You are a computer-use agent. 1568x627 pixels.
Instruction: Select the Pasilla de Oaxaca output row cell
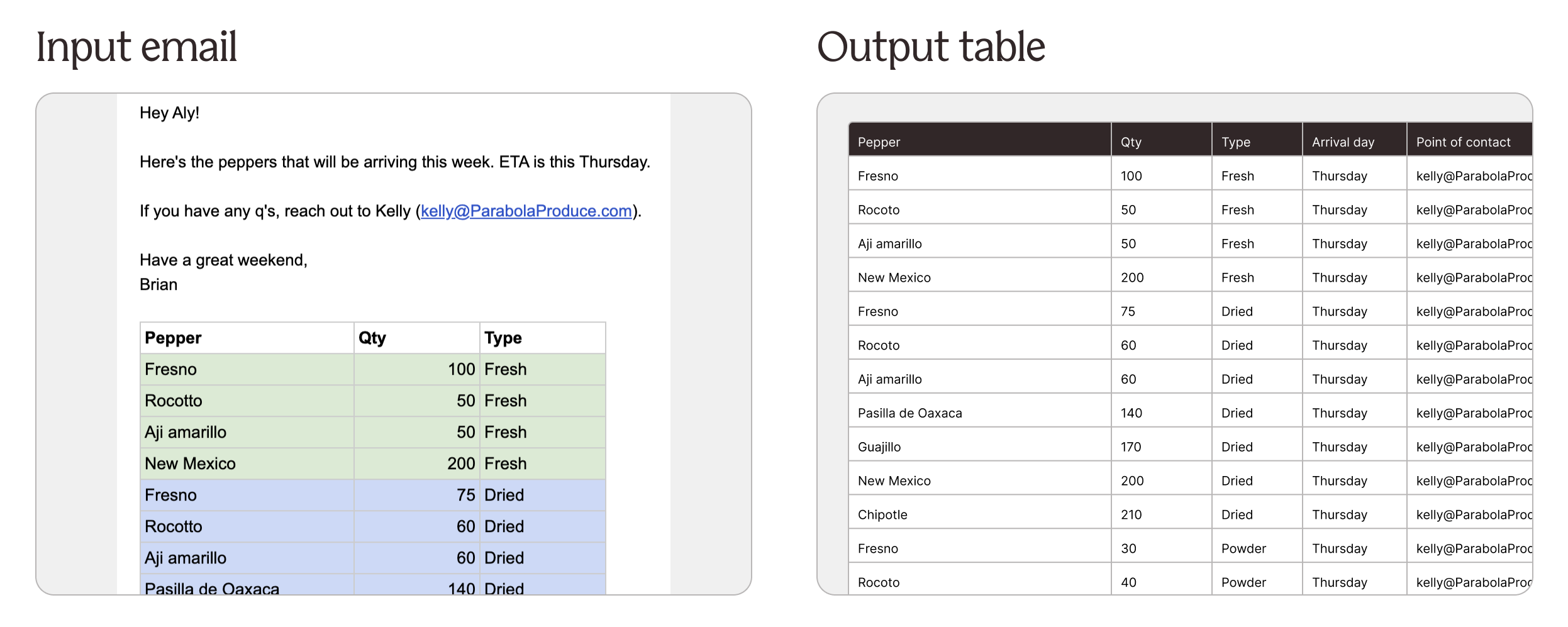(x=909, y=413)
